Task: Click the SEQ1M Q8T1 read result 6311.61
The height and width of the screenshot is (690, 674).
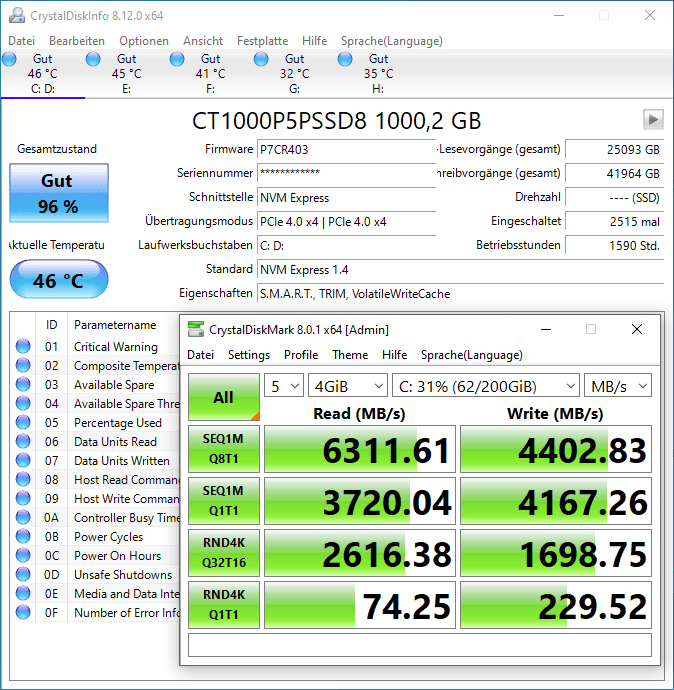Action: click(360, 449)
